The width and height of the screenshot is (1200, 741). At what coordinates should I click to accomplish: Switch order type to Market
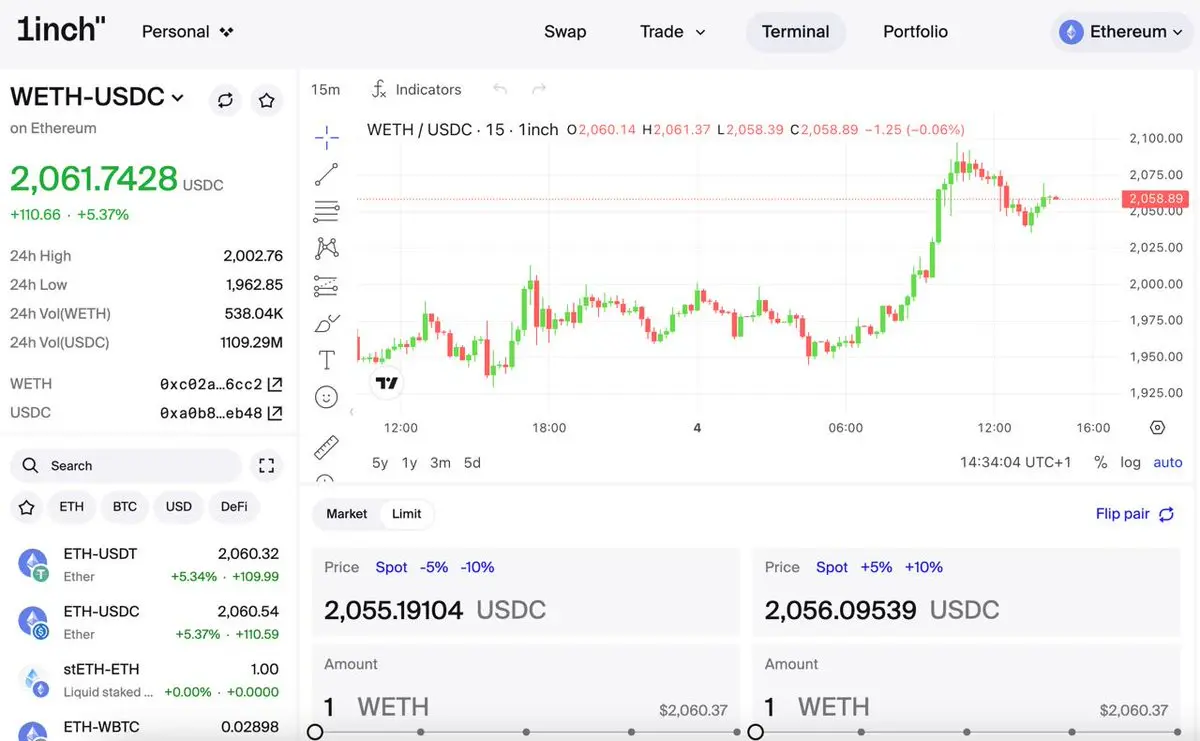[x=347, y=514]
